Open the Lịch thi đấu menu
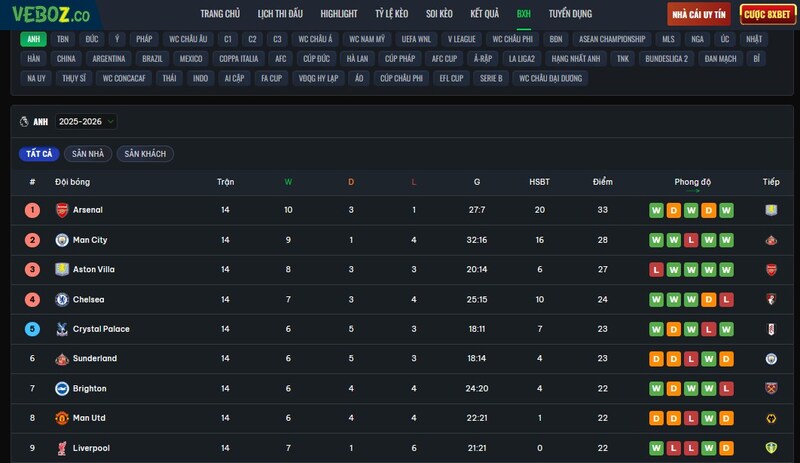 pos(280,14)
